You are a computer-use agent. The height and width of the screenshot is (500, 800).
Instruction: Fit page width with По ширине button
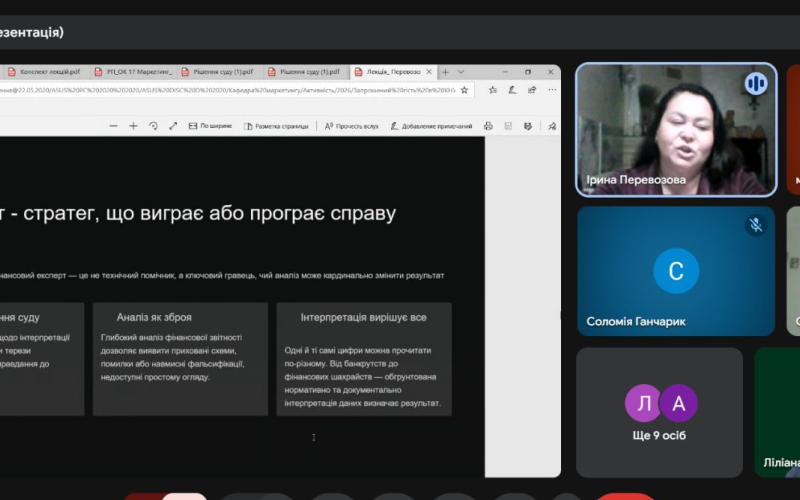(210, 126)
